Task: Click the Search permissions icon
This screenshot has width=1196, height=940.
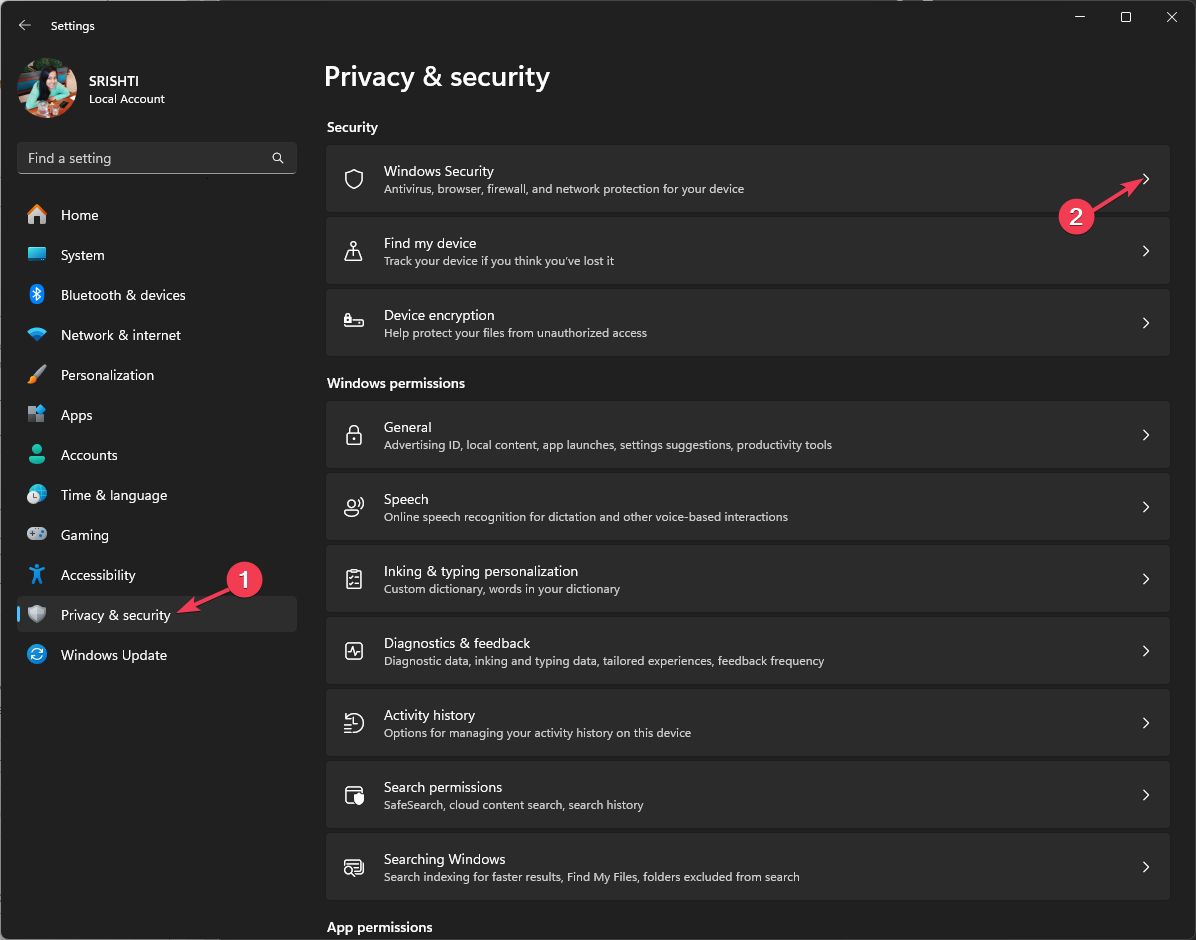Action: point(353,795)
